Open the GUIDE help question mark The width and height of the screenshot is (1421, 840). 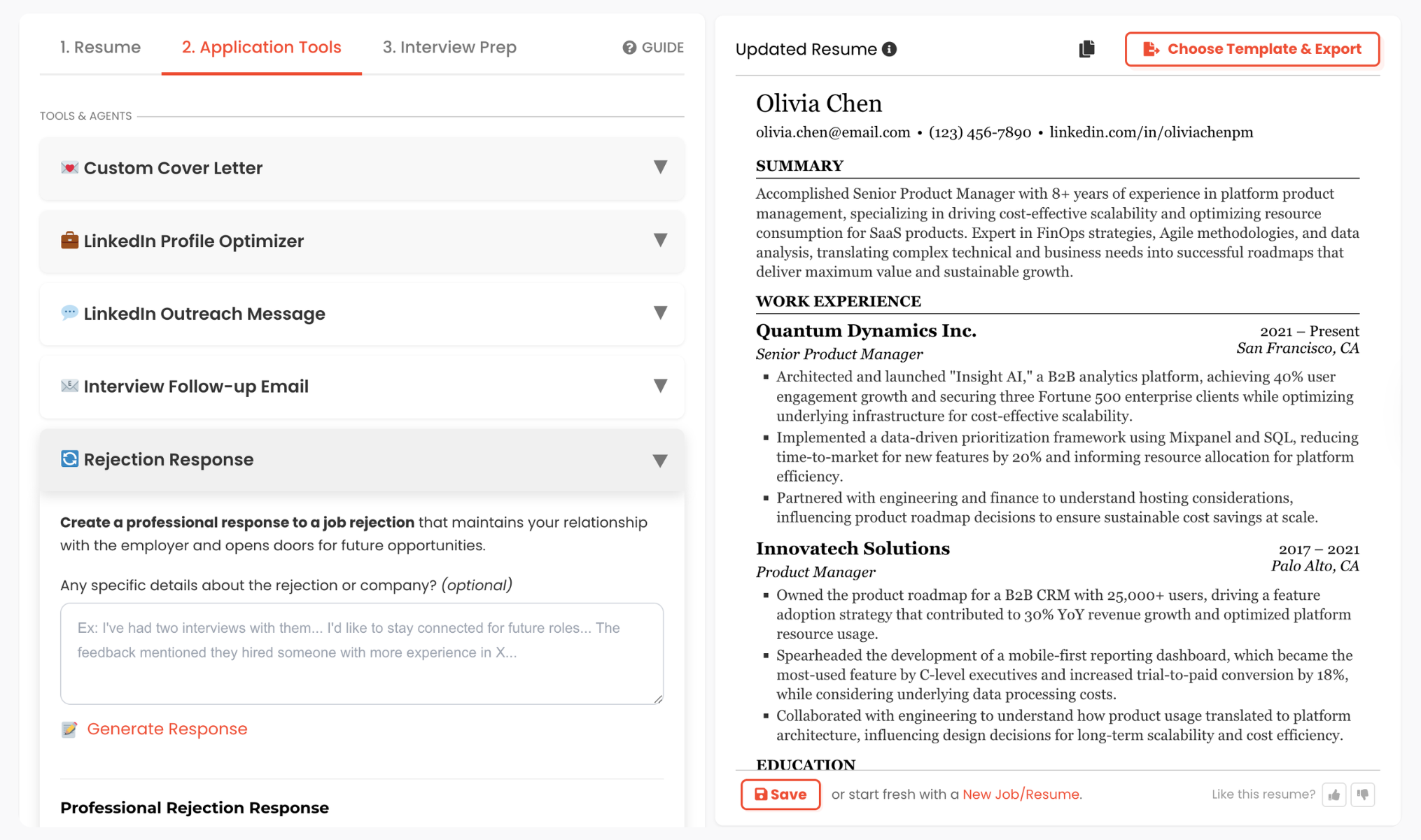click(629, 48)
